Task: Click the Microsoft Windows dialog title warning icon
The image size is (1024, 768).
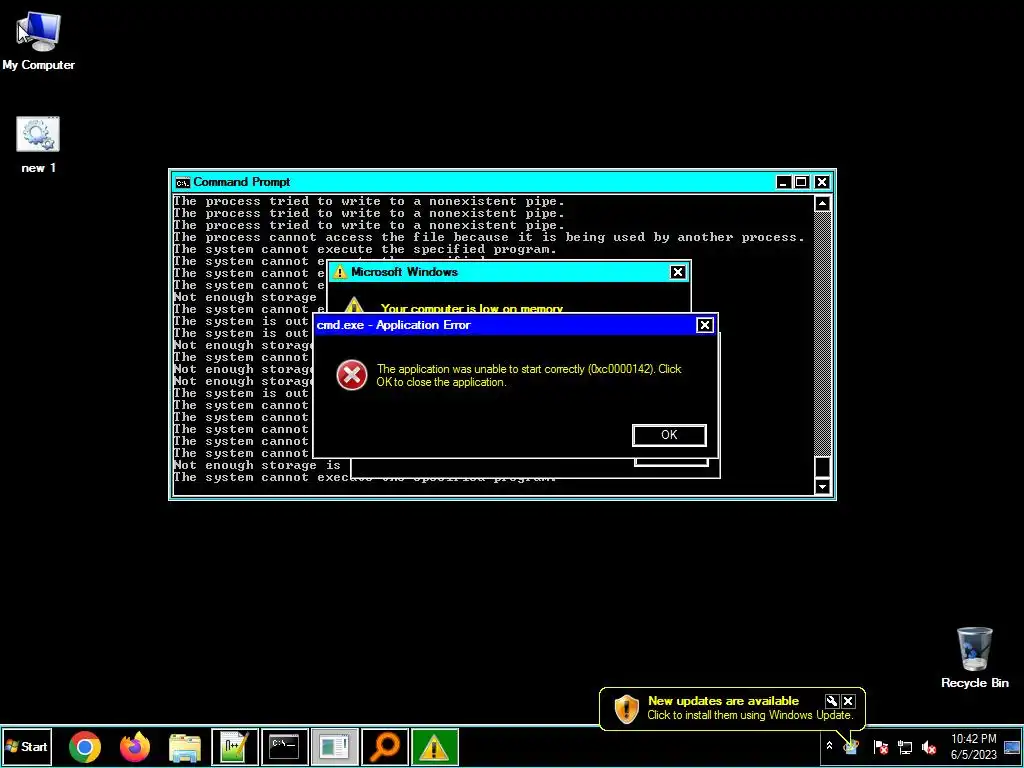Action: (340, 272)
